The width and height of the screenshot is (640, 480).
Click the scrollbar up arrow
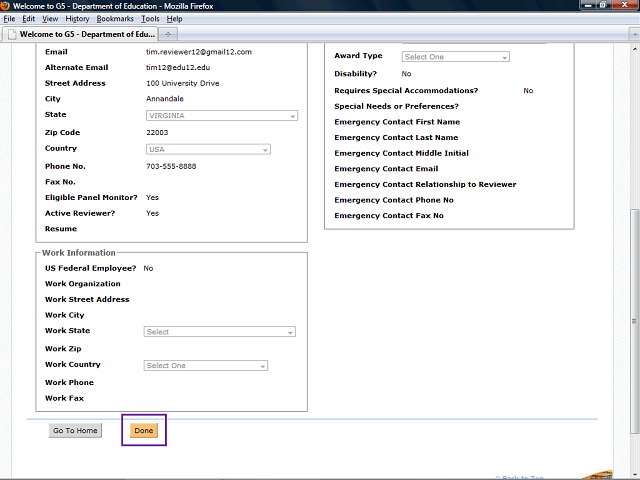634,49
